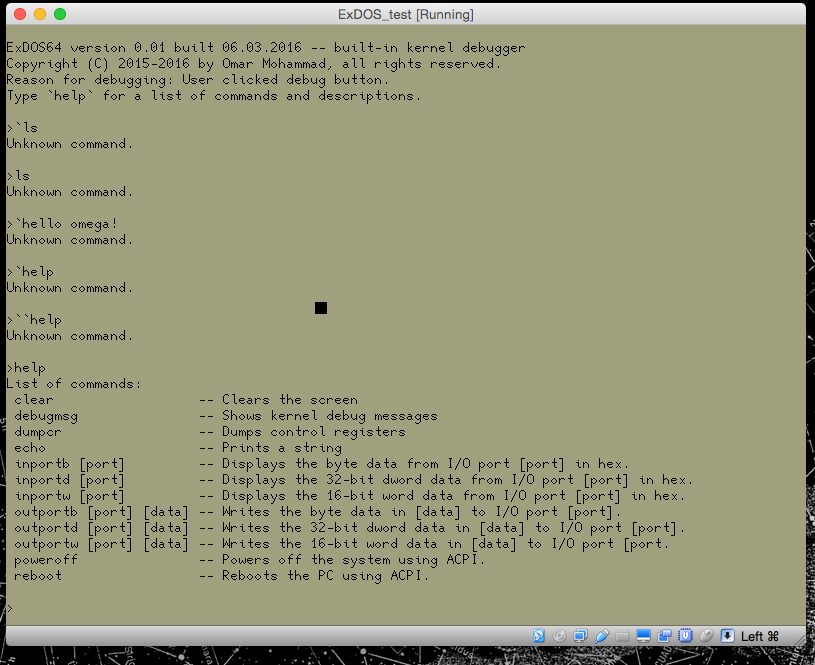The width and height of the screenshot is (815, 665).
Task: Click 'Dumps control registers' description
Action: [314, 432]
